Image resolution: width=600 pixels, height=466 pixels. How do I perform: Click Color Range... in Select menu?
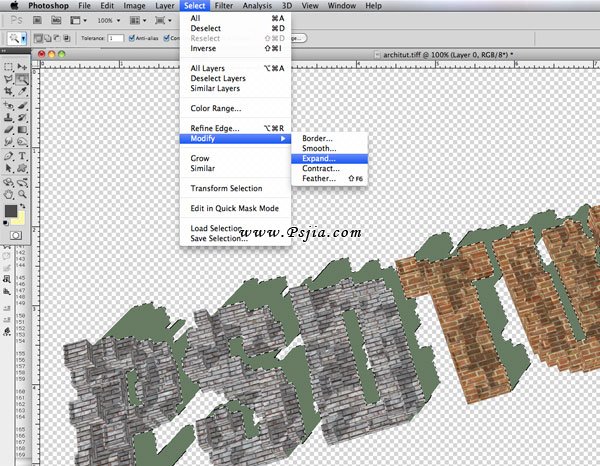[216, 108]
